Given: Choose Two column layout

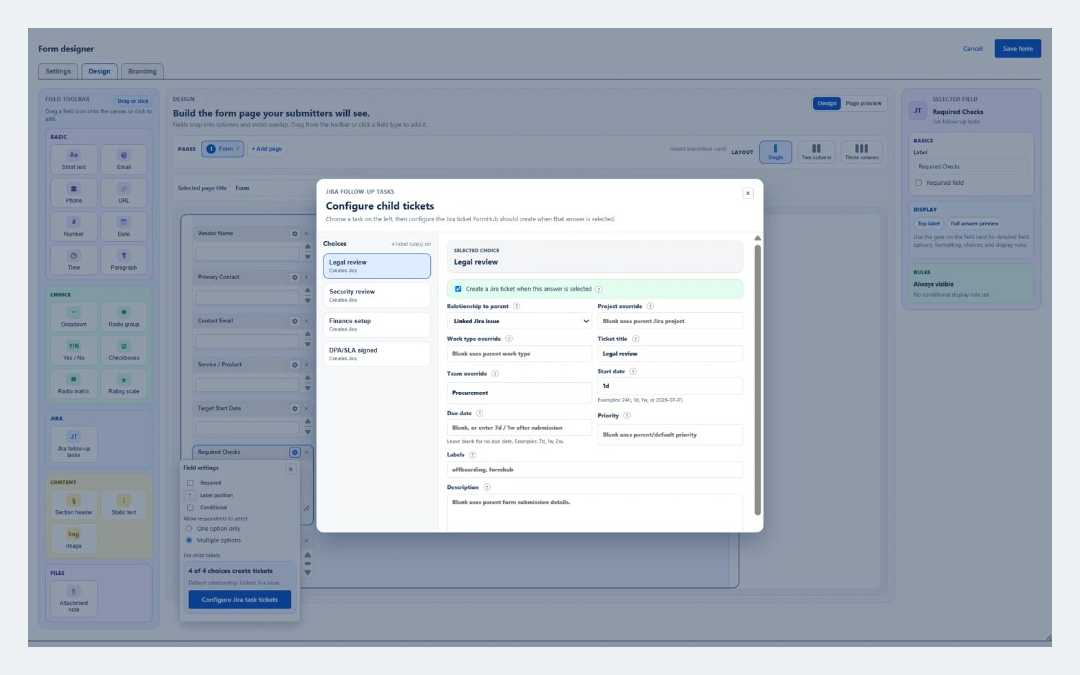Looking at the screenshot, I should [816, 152].
